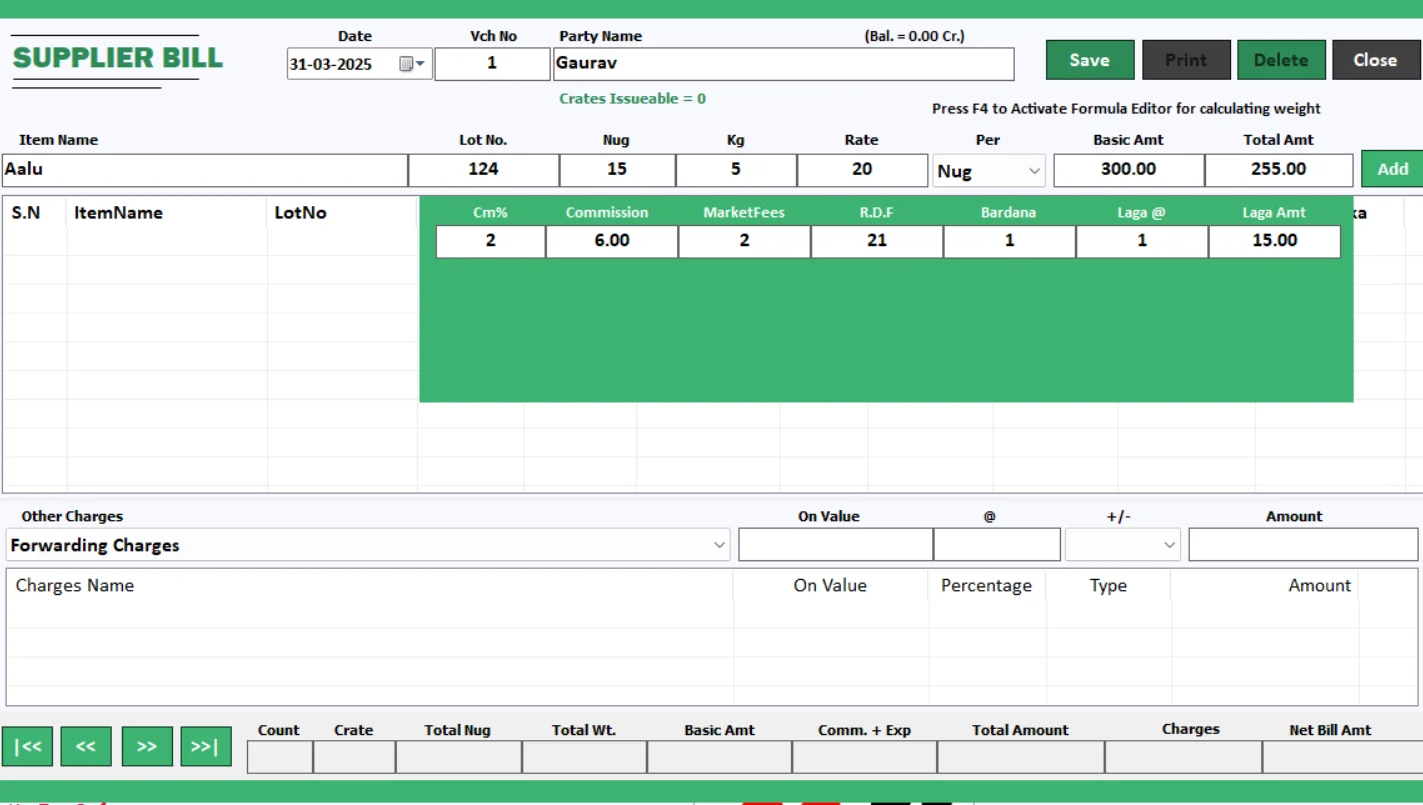Click the Nug quantity field
The width and height of the screenshot is (1423, 805).
617,170
